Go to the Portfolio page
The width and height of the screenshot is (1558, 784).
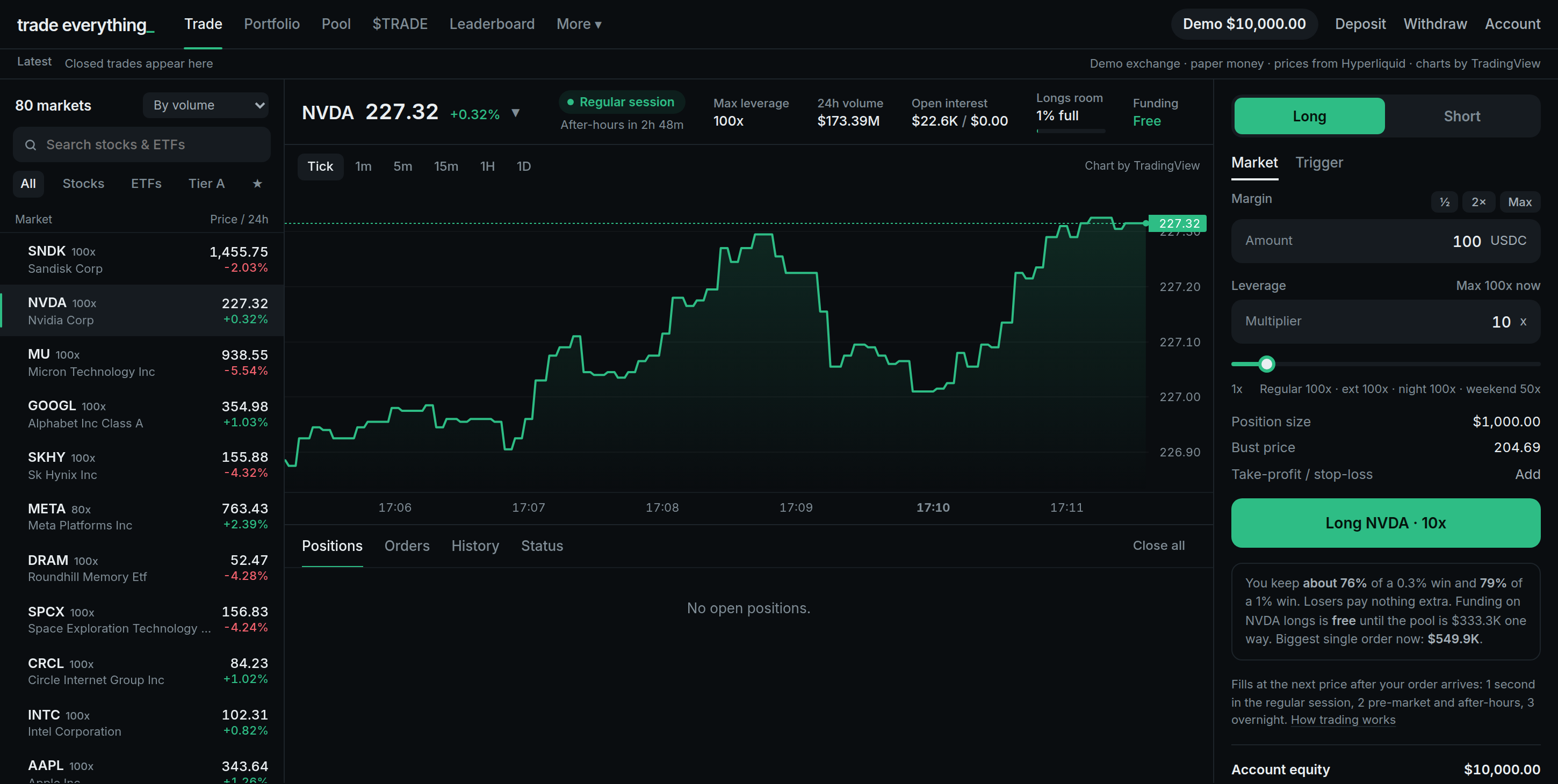coord(271,24)
